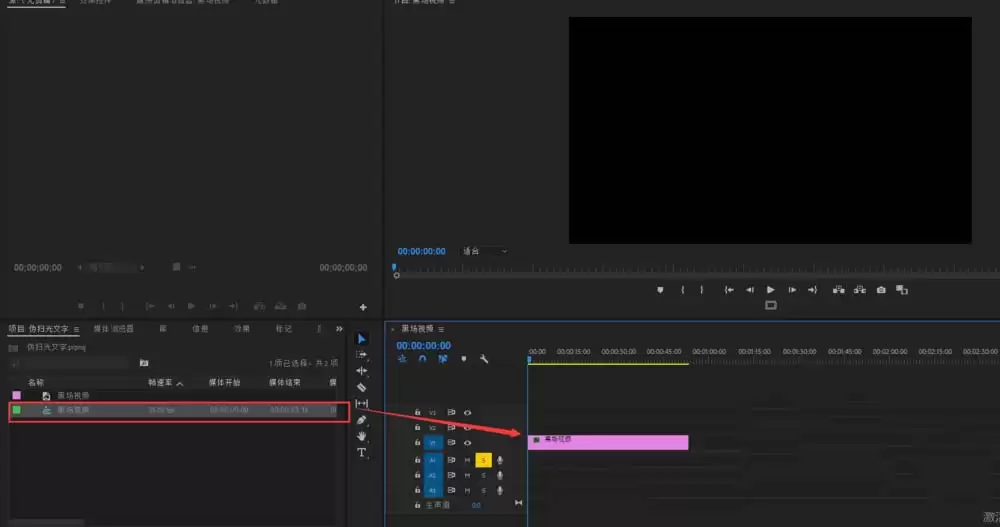Viewport: 1000px width, 527px height.
Task: Click the Export Frame camera icon
Action: click(881, 290)
